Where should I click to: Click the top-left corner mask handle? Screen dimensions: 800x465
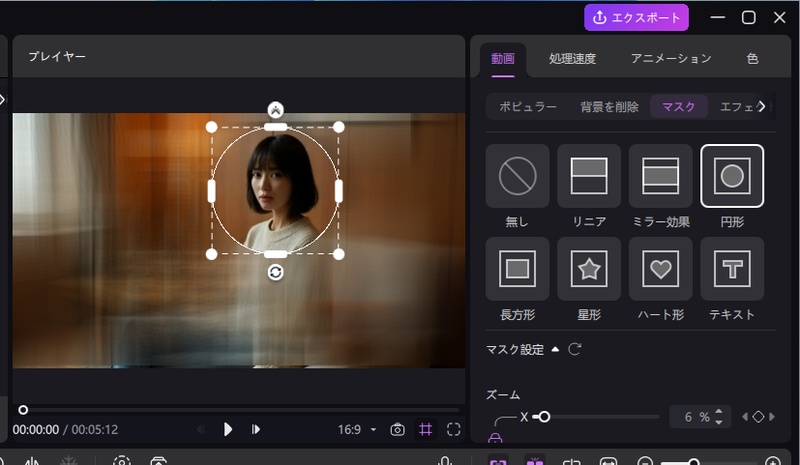click(211, 127)
